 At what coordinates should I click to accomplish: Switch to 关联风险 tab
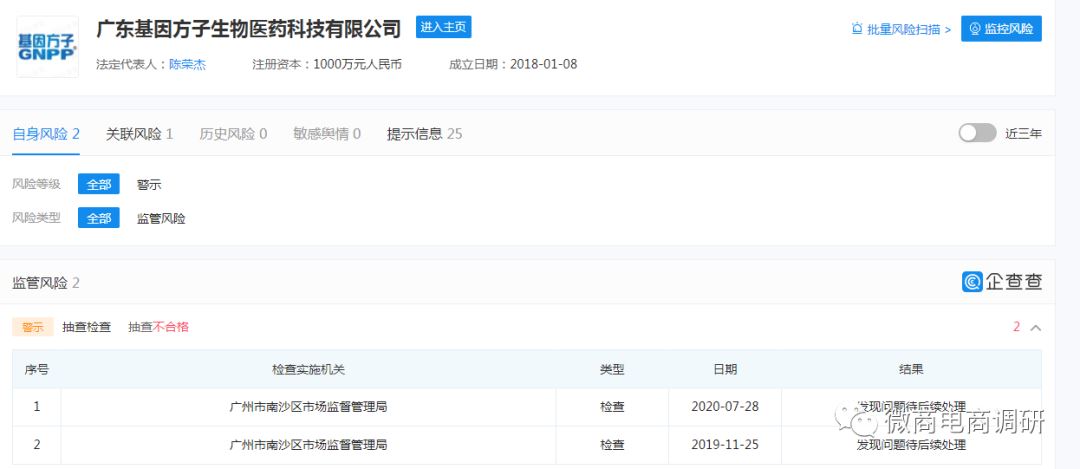coord(139,134)
